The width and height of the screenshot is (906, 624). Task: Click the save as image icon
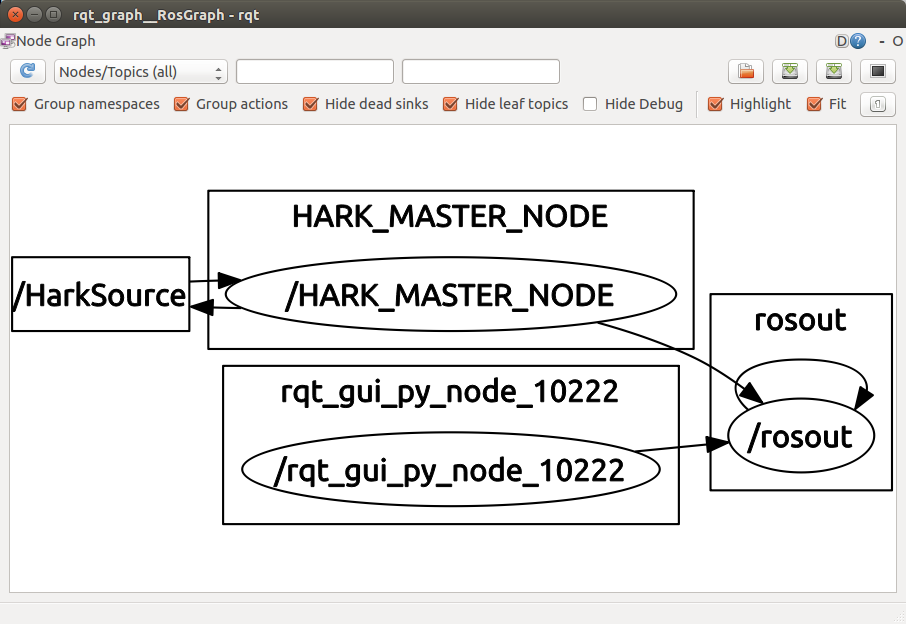tap(877, 71)
